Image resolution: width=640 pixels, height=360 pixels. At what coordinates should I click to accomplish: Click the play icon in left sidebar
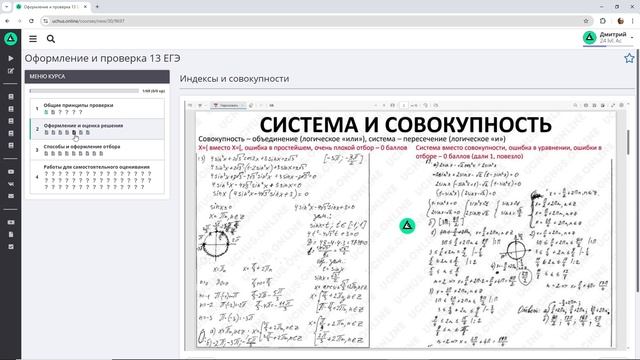coord(11,58)
